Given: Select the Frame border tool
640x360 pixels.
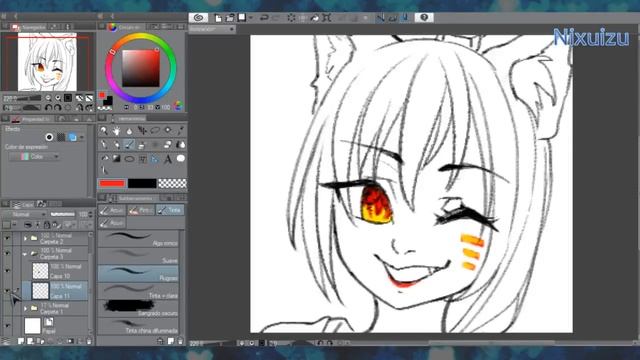Looking at the screenshot, I should coord(142,159).
